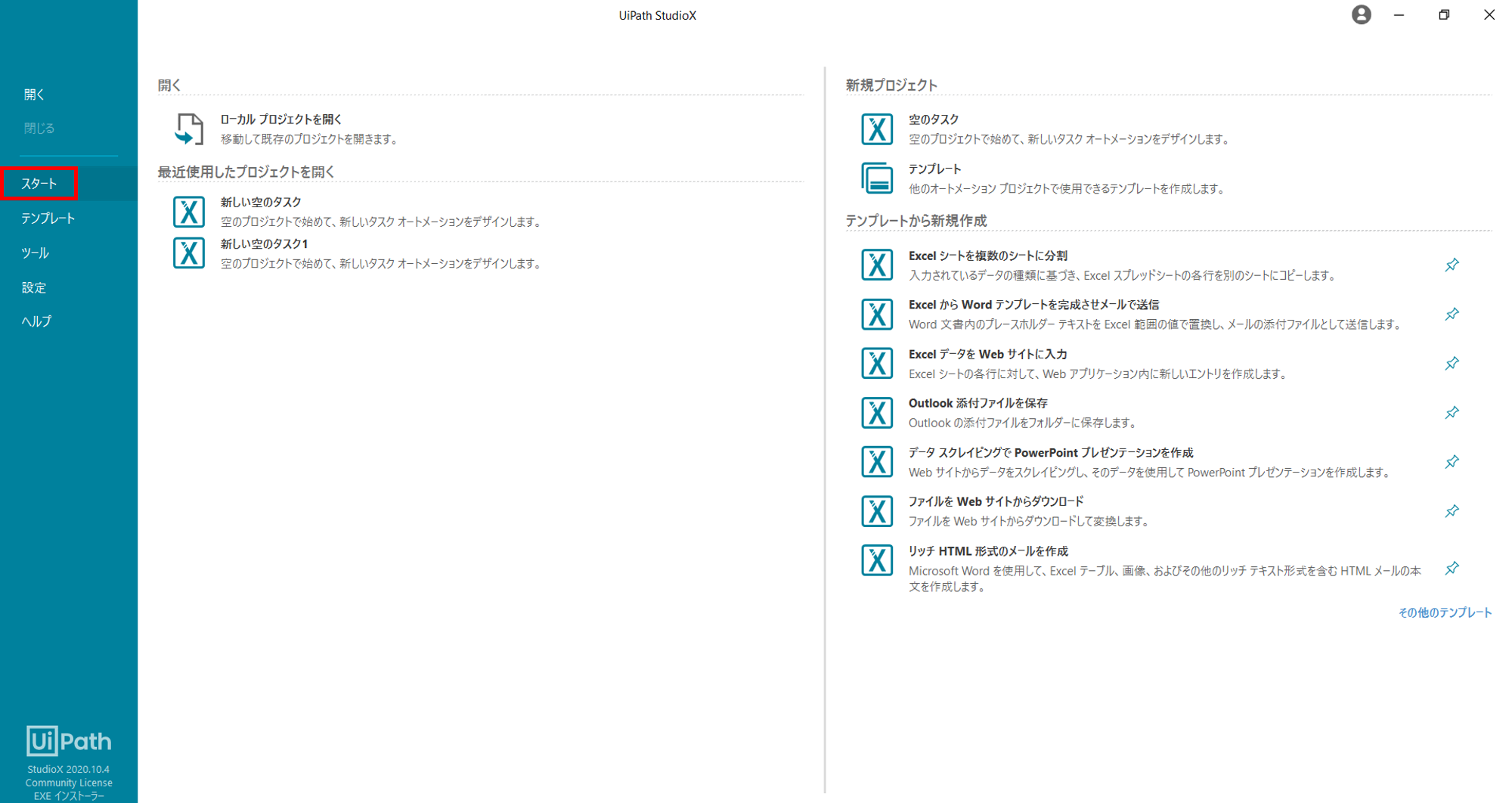Click ローカル プロジェクトを開く title

point(281,119)
